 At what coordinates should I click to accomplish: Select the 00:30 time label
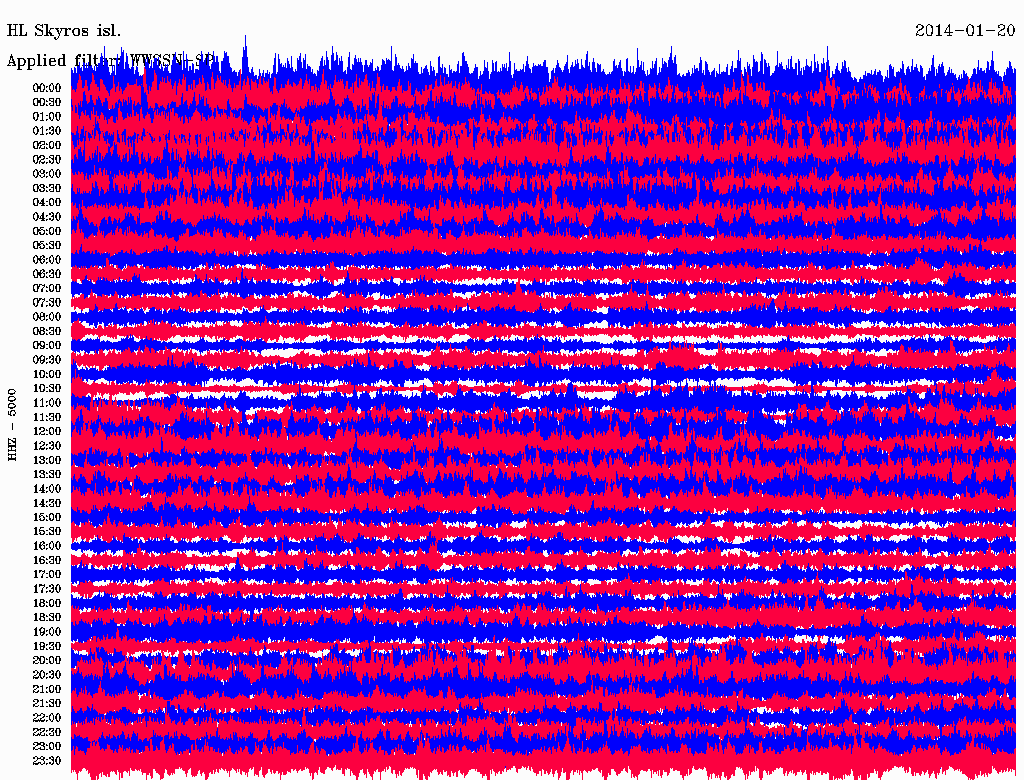click(47, 102)
